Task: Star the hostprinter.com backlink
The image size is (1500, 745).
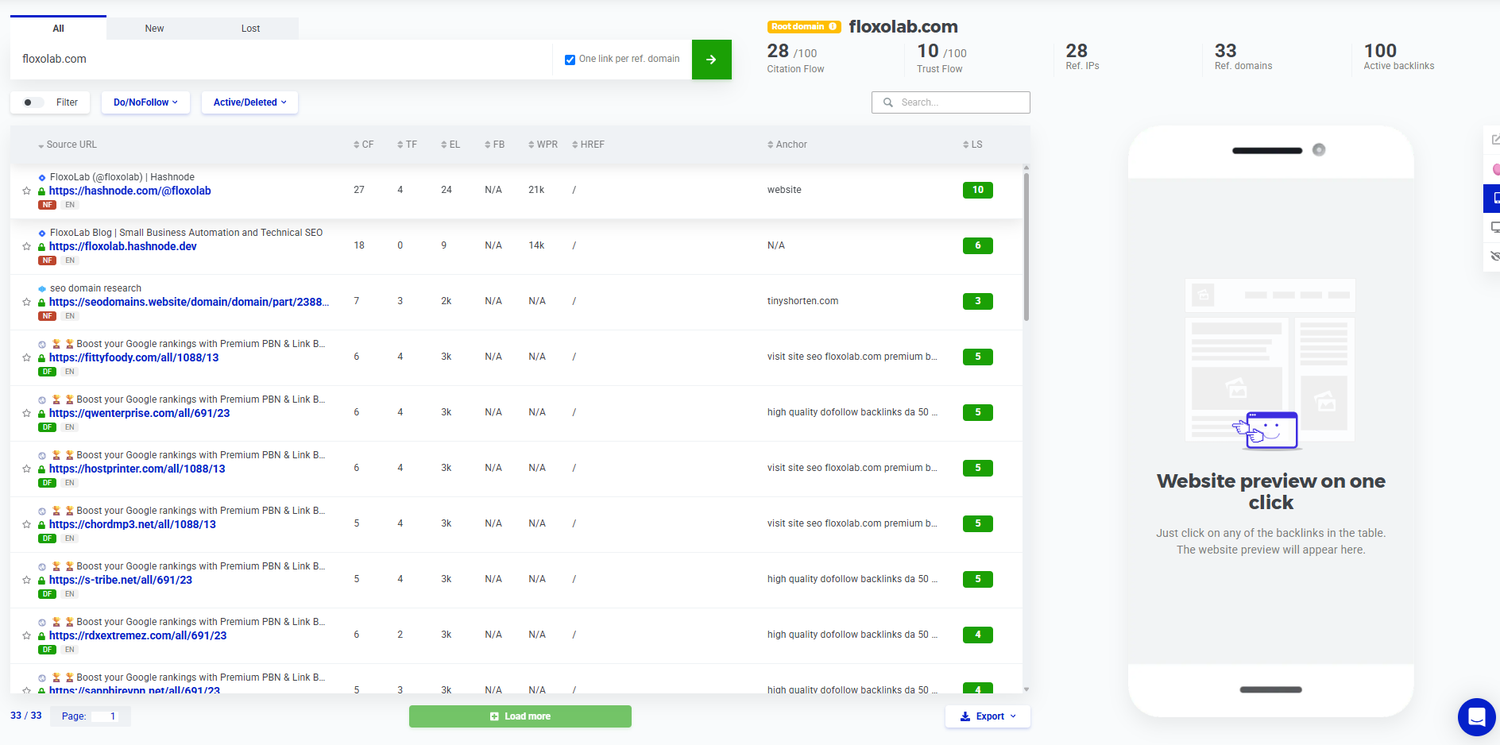Action: 27,469
